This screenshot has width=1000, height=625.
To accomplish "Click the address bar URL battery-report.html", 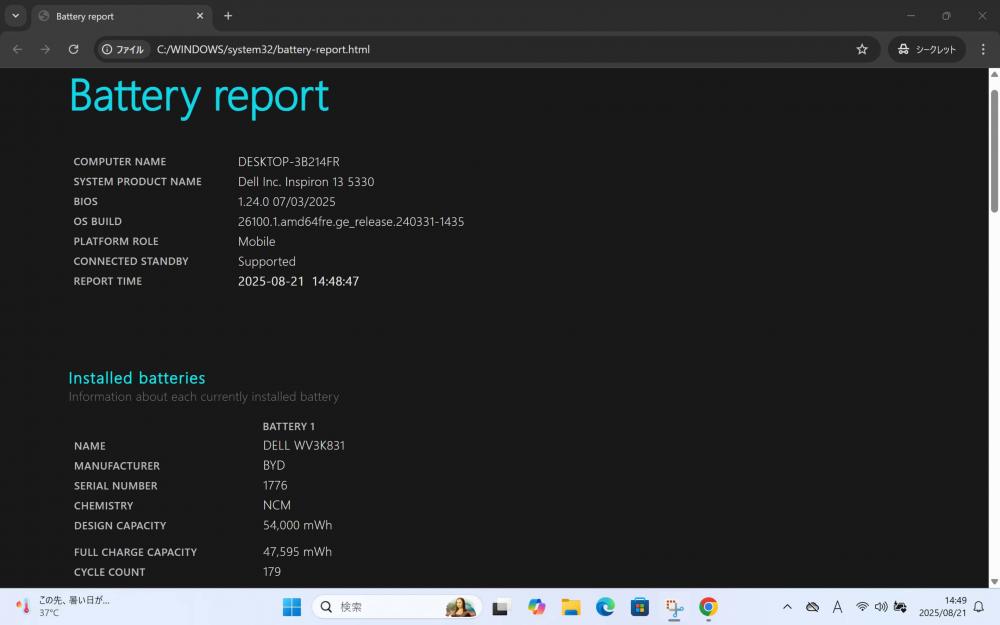I will (x=263, y=49).
